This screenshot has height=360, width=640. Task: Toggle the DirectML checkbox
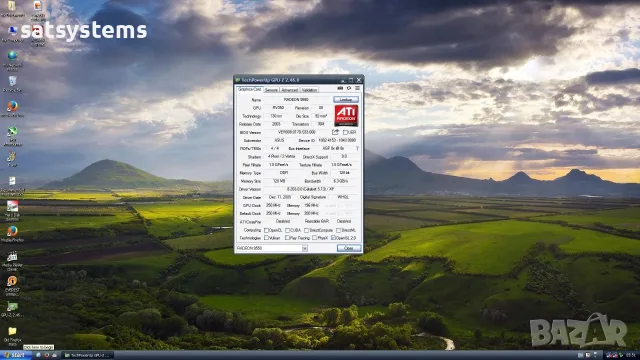pyautogui.click(x=338, y=230)
